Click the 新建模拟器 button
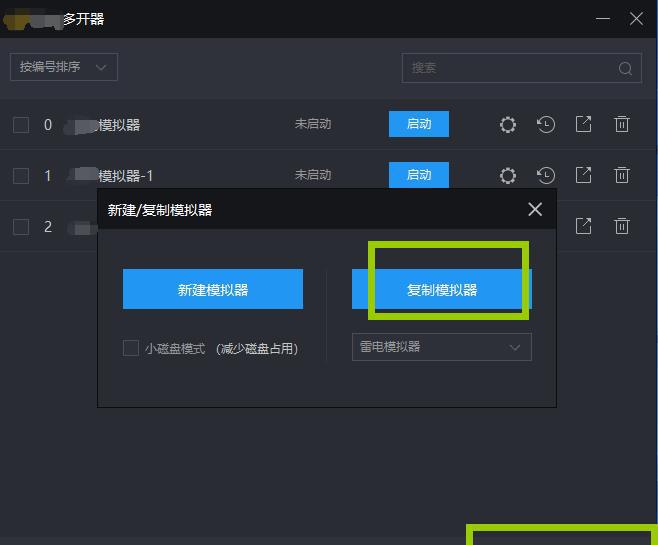Image resolution: width=658 pixels, height=545 pixels. point(213,289)
